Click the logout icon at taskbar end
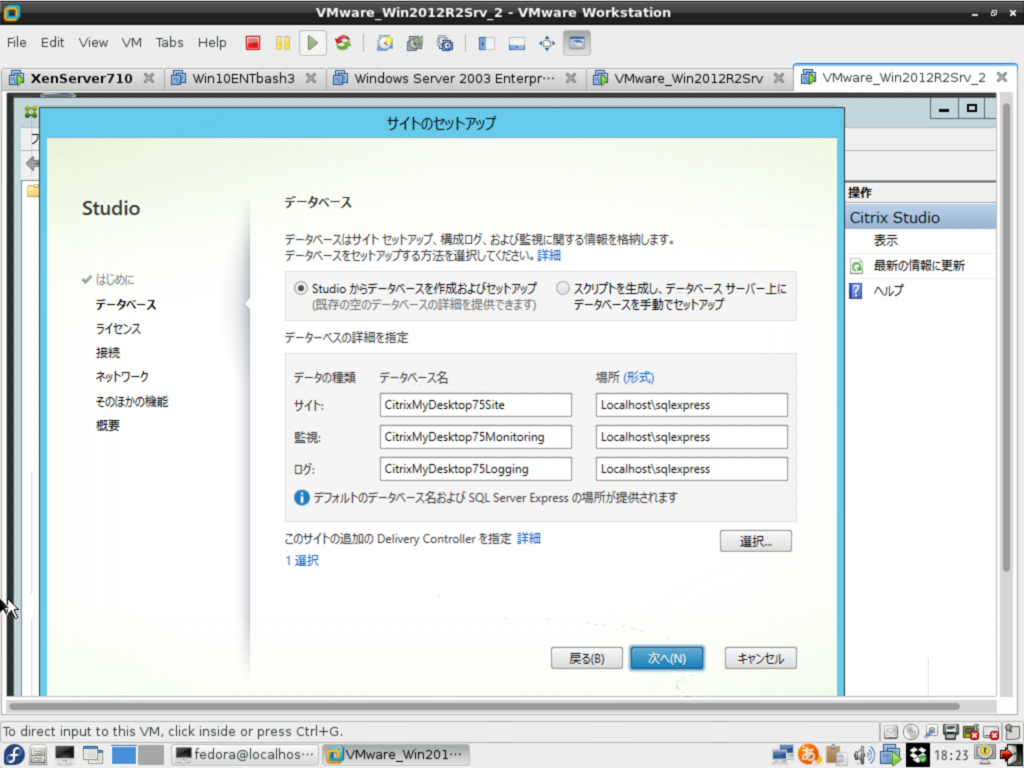The height and width of the screenshot is (768, 1024). (x=1010, y=755)
